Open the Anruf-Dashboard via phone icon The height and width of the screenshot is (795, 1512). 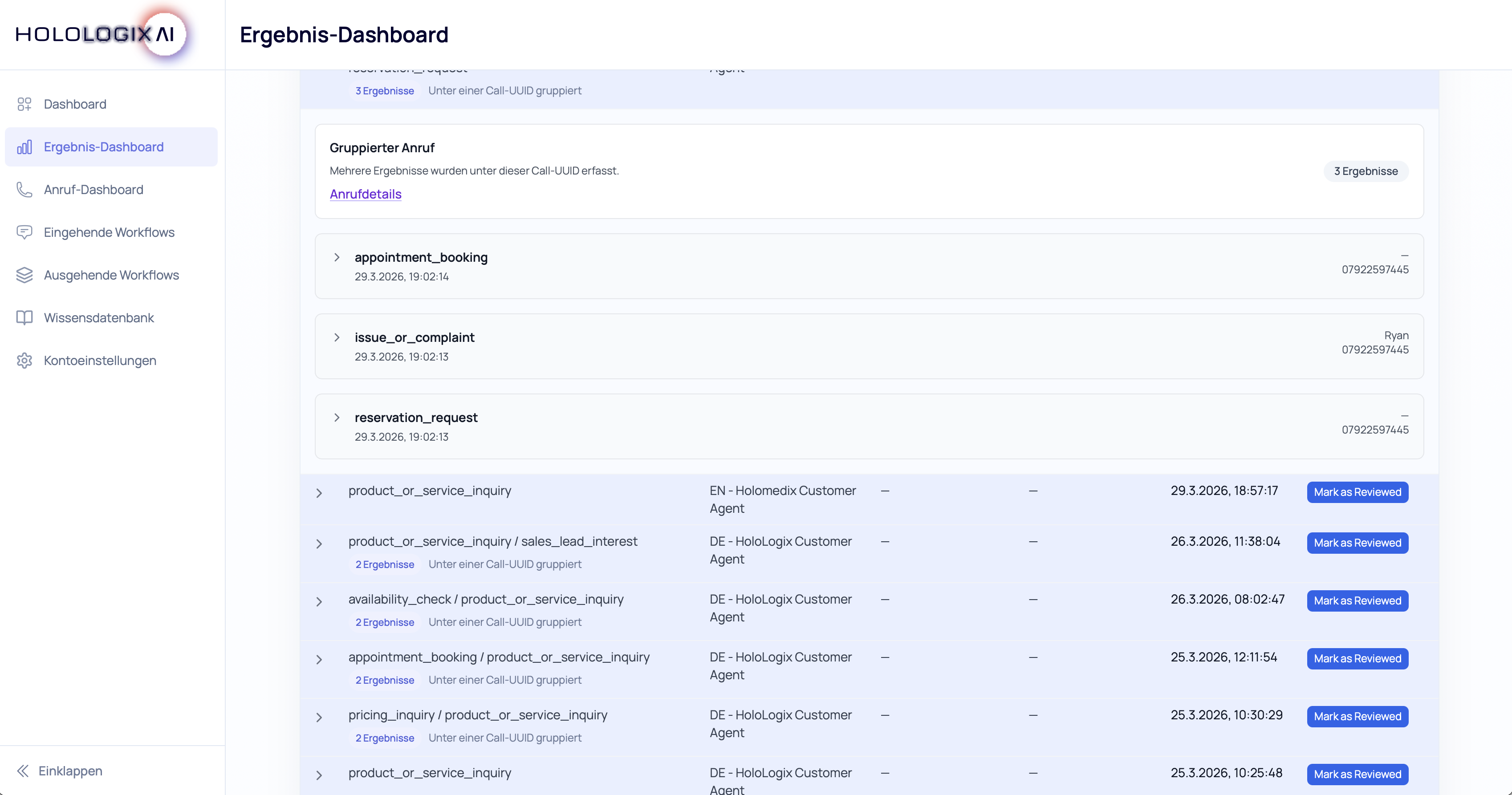pyautogui.click(x=24, y=190)
